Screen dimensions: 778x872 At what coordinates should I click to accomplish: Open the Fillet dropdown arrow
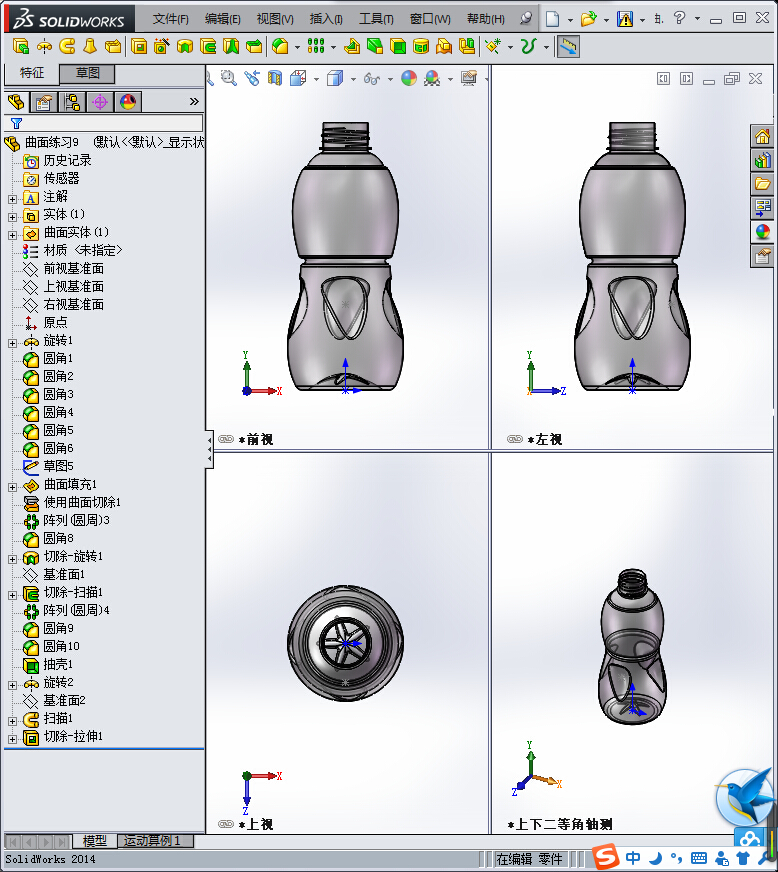pos(296,47)
